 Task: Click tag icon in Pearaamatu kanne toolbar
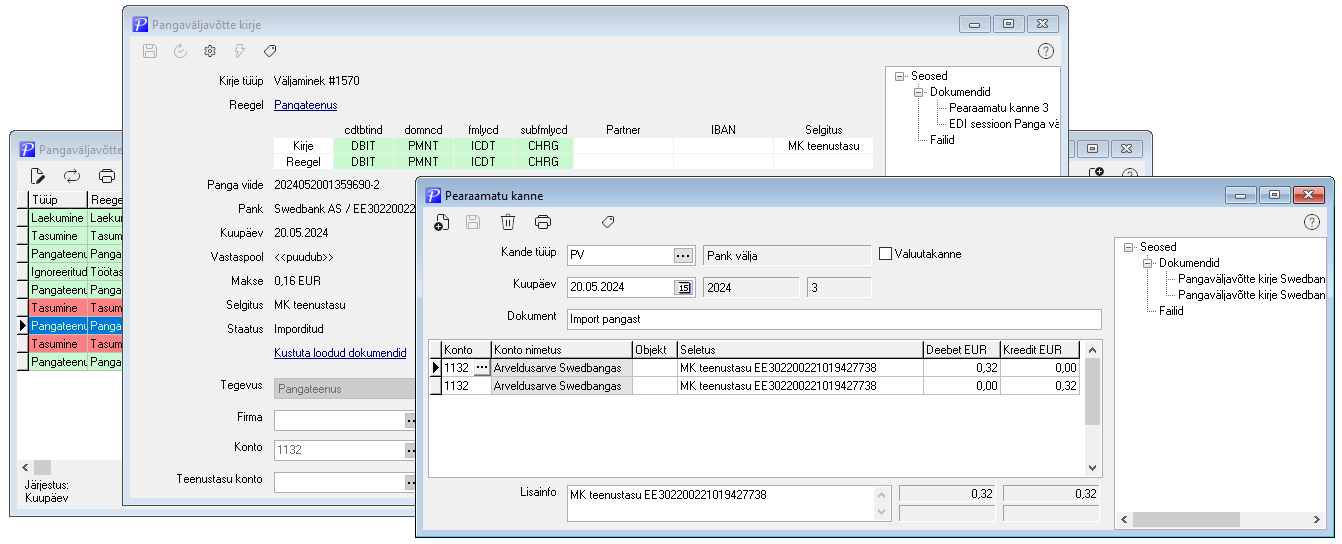coord(607,222)
